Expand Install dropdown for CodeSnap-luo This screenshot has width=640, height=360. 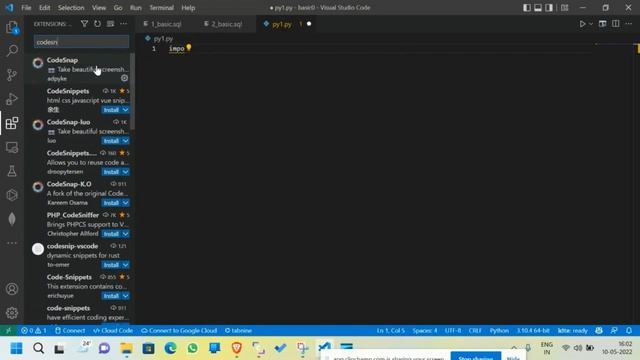(125, 141)
